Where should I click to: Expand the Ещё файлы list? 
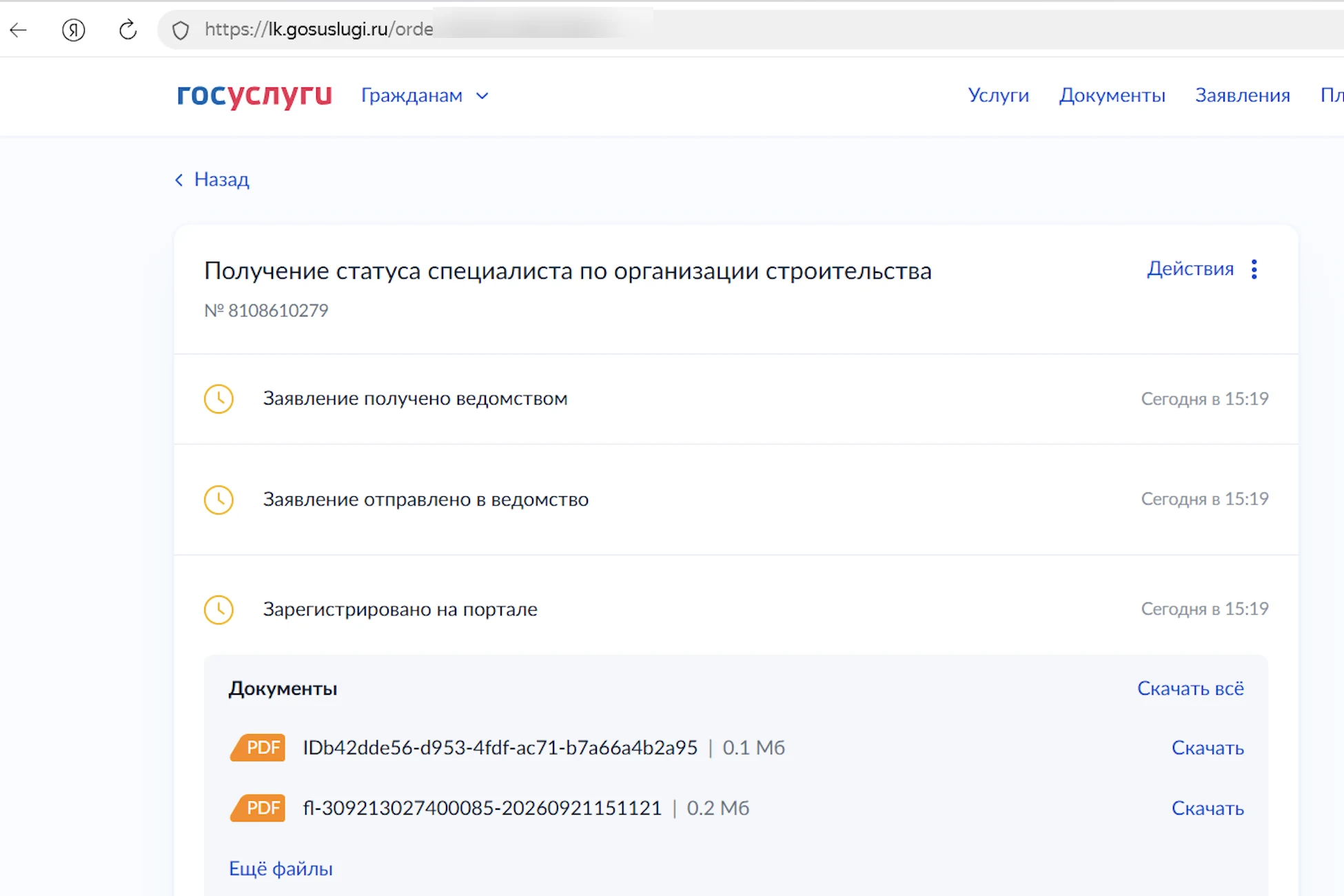coord(281,868)
